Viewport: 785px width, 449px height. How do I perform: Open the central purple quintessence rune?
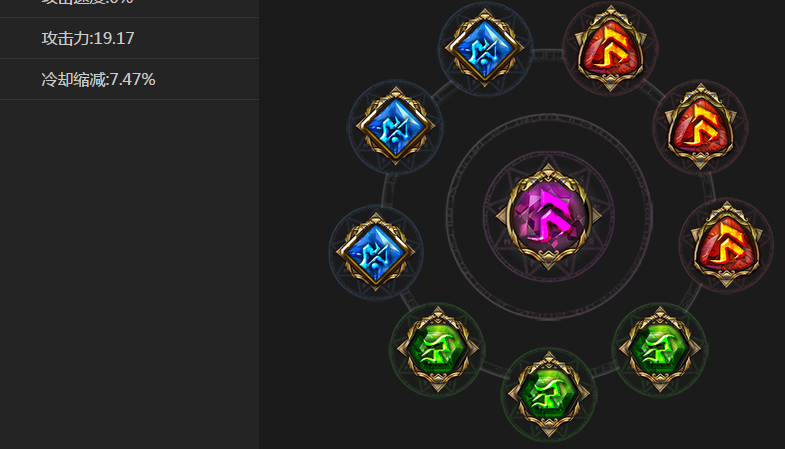[x=548, y=216]
